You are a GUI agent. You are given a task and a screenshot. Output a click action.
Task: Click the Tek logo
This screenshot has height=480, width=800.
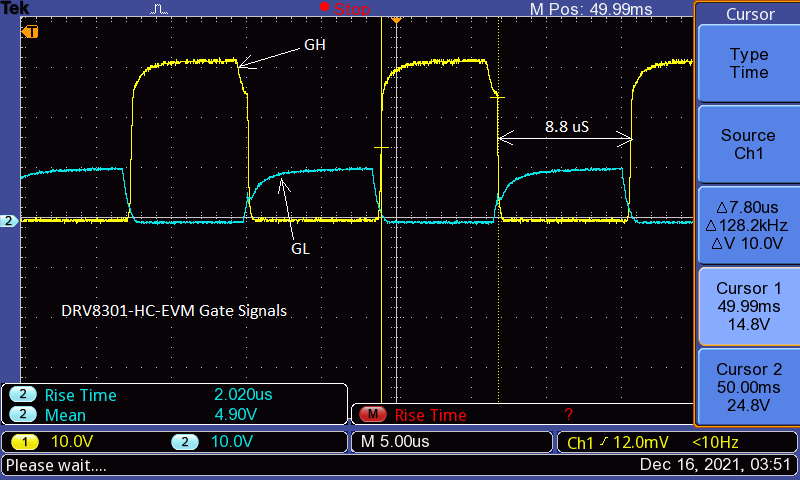(15, 8)
